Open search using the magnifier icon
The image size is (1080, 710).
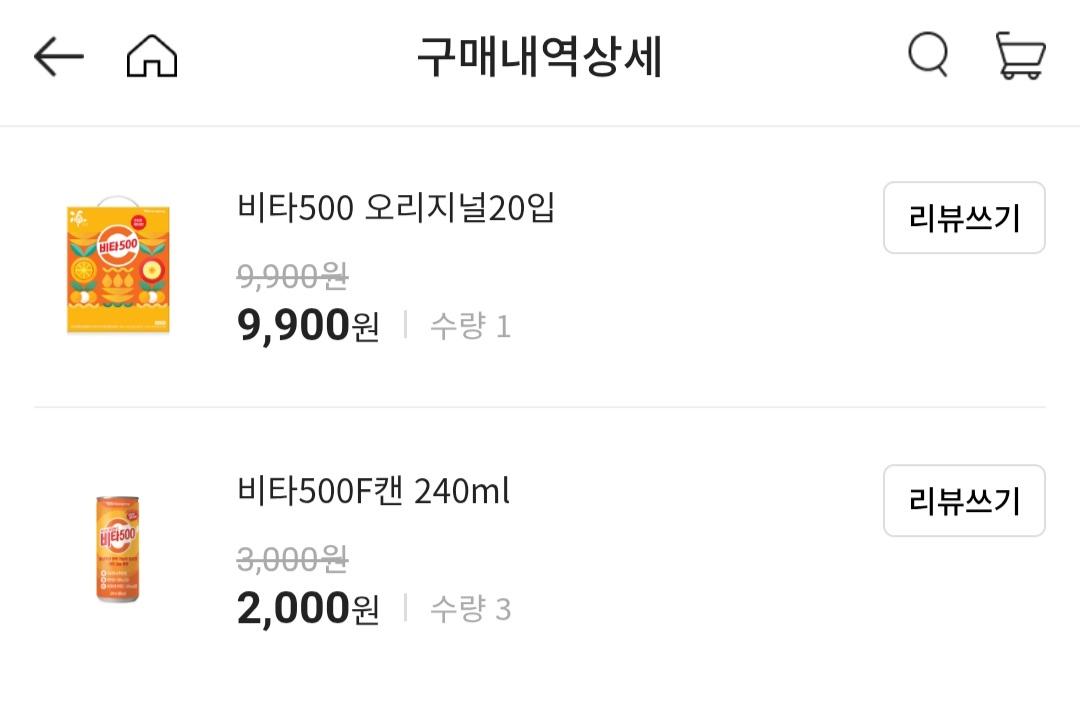[926, 55]
